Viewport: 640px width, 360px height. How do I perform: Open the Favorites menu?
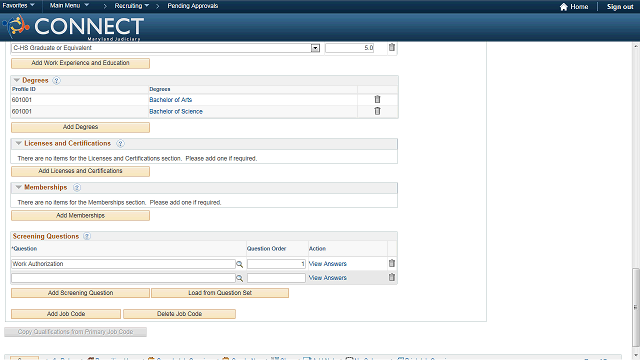(18, 6)
